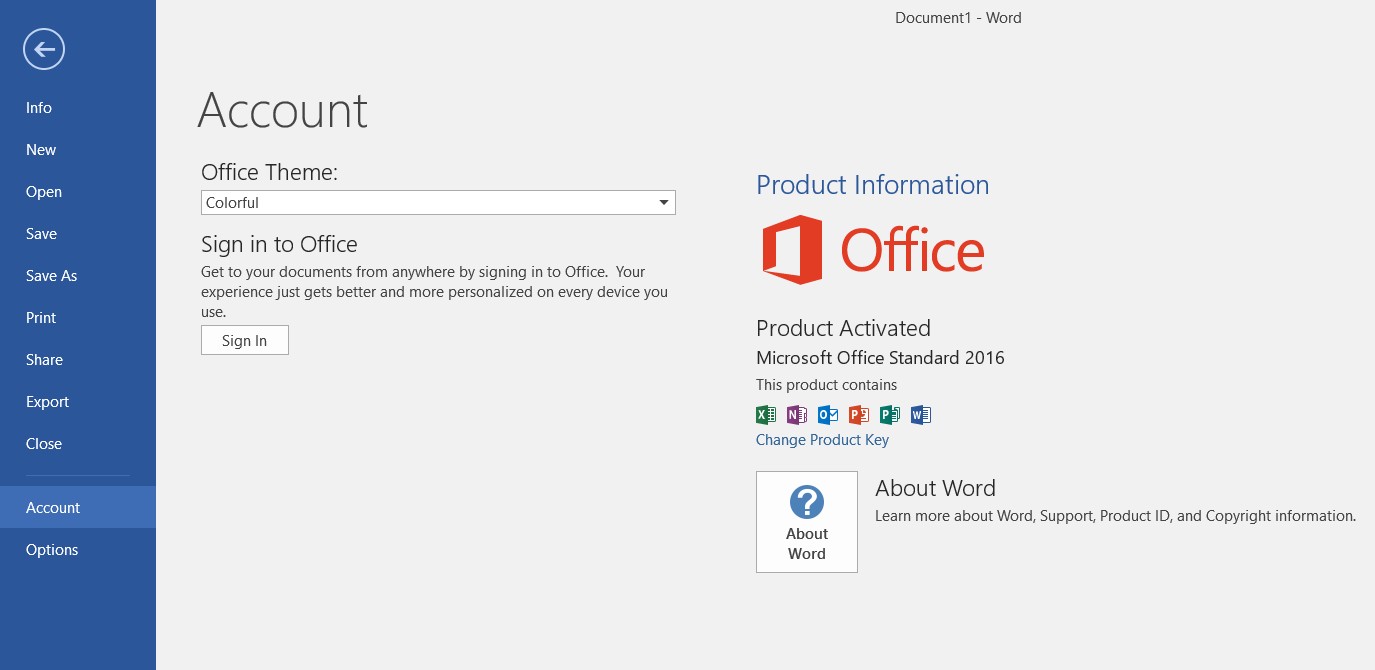Screen dimensions: 1375x670
Task: Click the back arrow to return to document
Action: pyautogui.click(x=44, y=49)
